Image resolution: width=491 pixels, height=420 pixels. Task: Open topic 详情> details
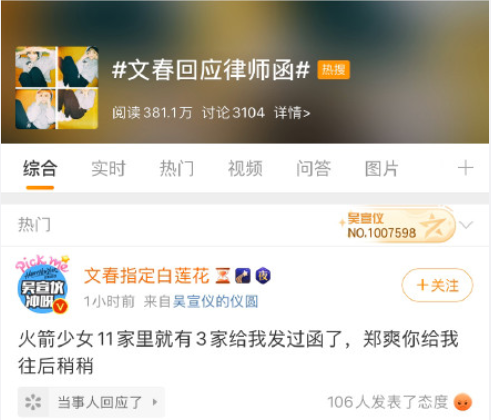pyautogui.click(x=292, y=113)
